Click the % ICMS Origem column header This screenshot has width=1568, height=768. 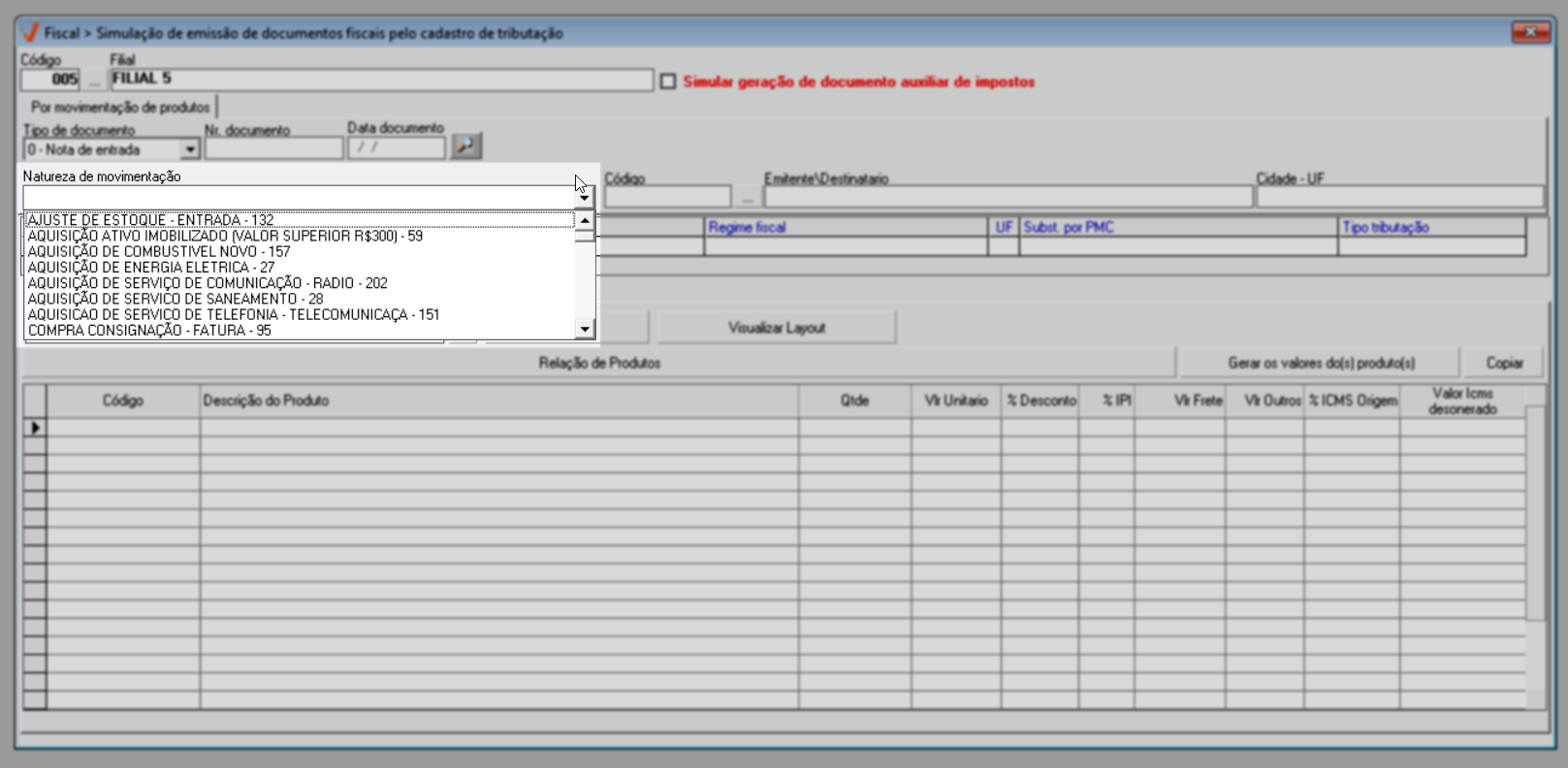1353,400
